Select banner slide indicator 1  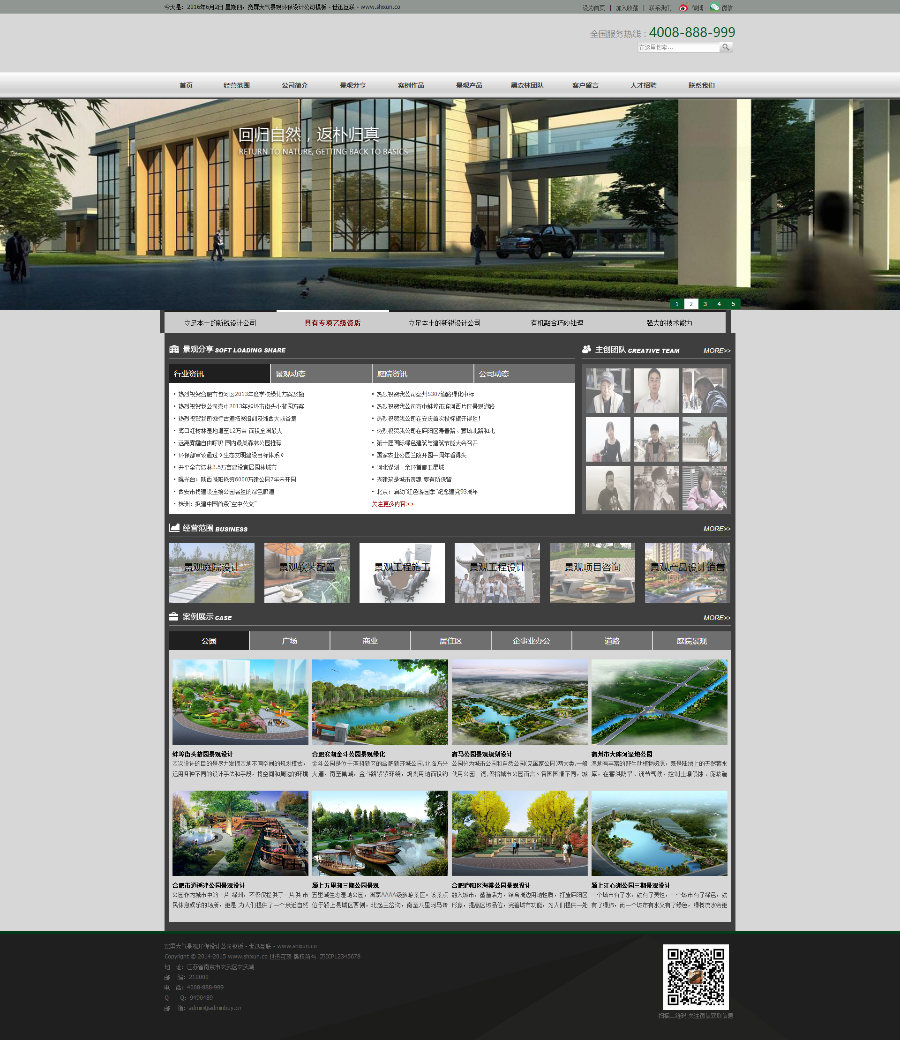(x=676, y=304)
